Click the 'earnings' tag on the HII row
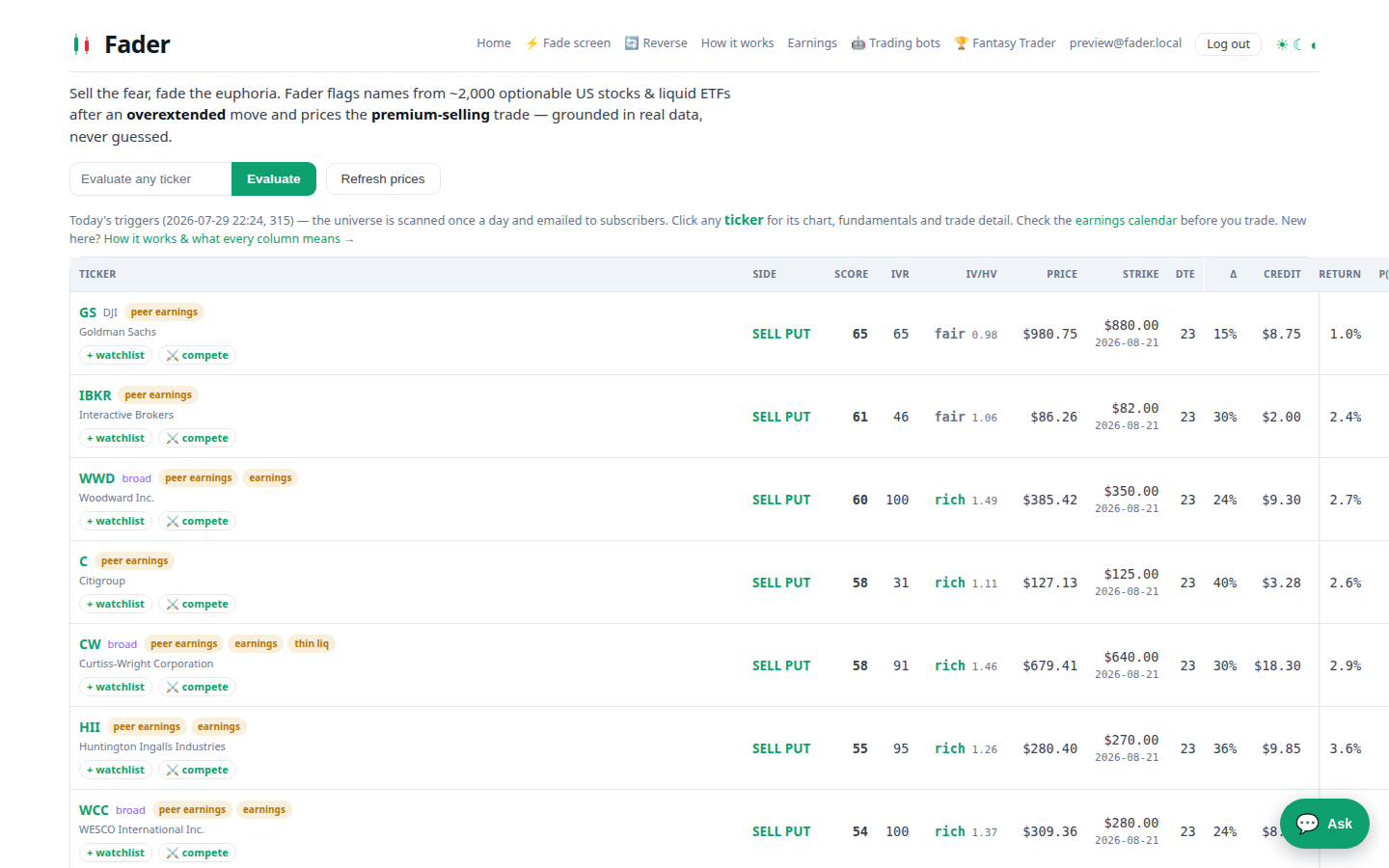Viewport: 1389px width, 868px height. click(219, 727)
